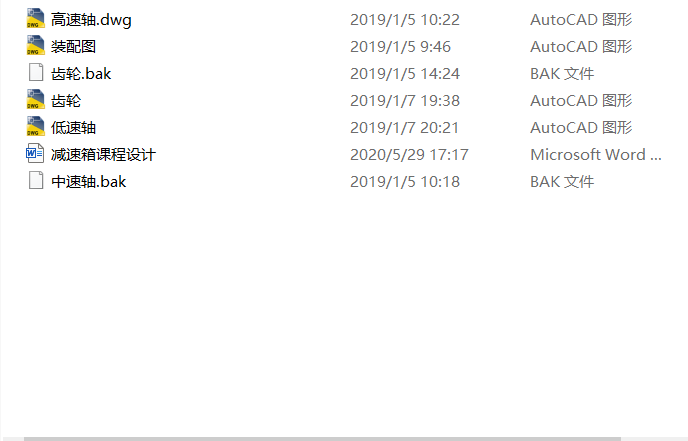Click the 2019/1/7 20:21 date entry

click(405, 128)
